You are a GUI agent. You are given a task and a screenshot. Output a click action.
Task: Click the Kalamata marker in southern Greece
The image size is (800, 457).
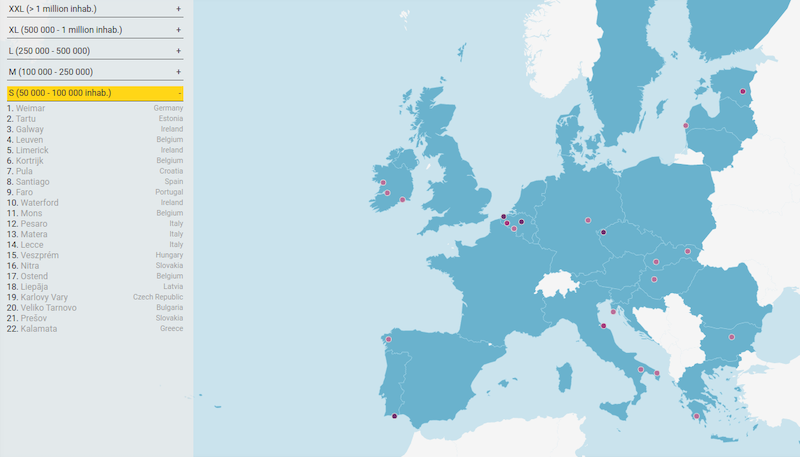[696, 416]
